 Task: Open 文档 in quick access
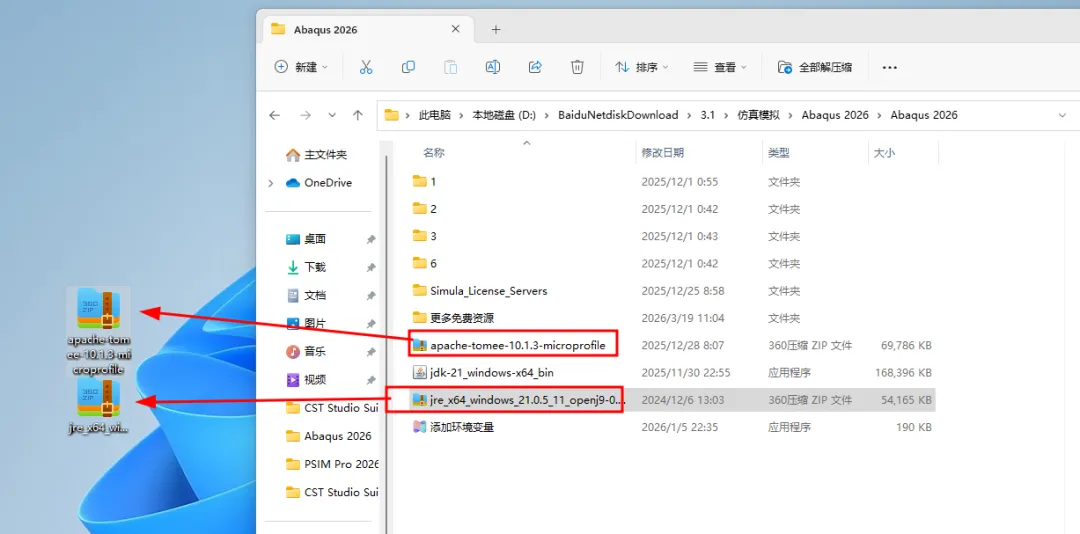pos(307,295)
